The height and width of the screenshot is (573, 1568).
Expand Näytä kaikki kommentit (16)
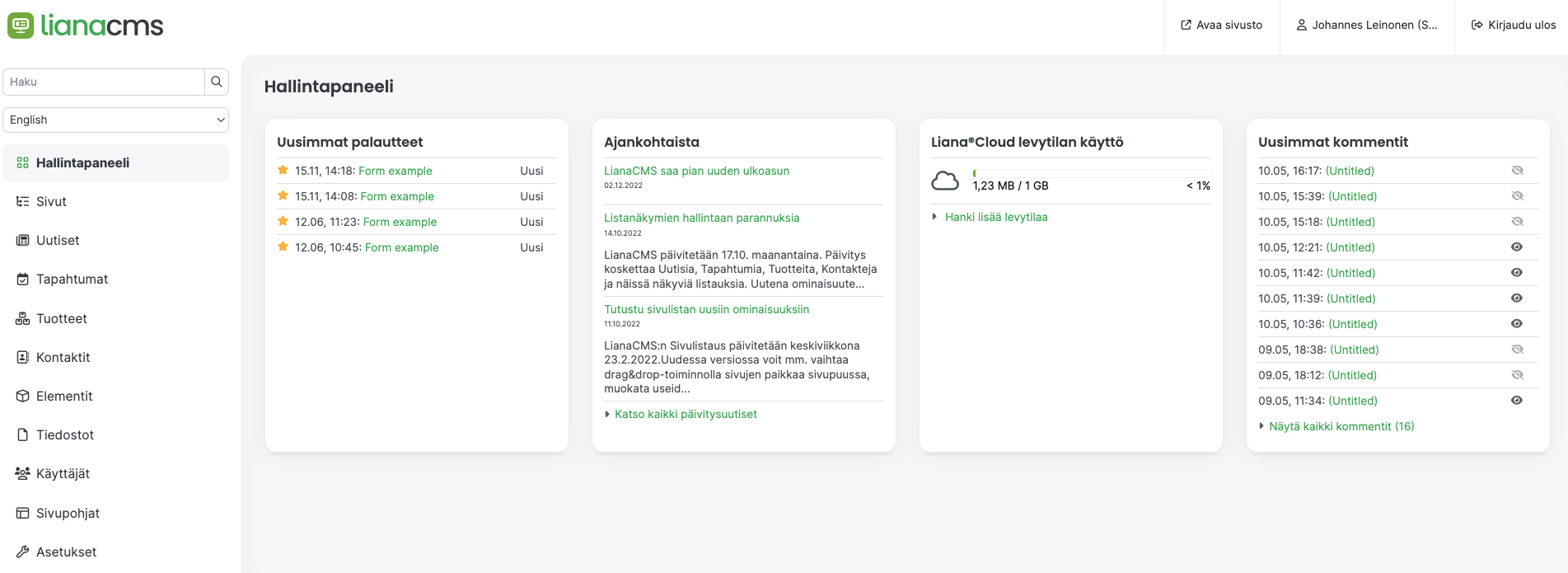point(1341,426)
